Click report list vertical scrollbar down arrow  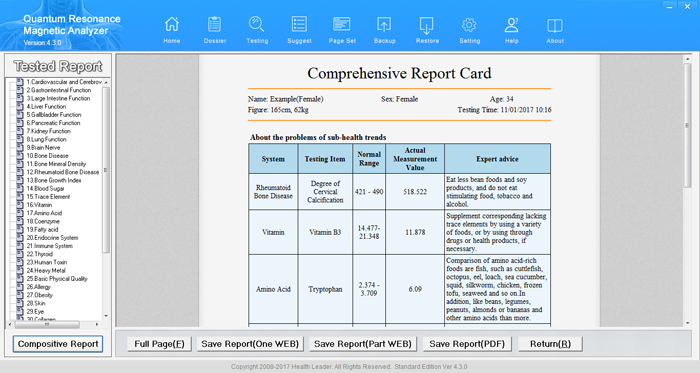coord(106,316)
